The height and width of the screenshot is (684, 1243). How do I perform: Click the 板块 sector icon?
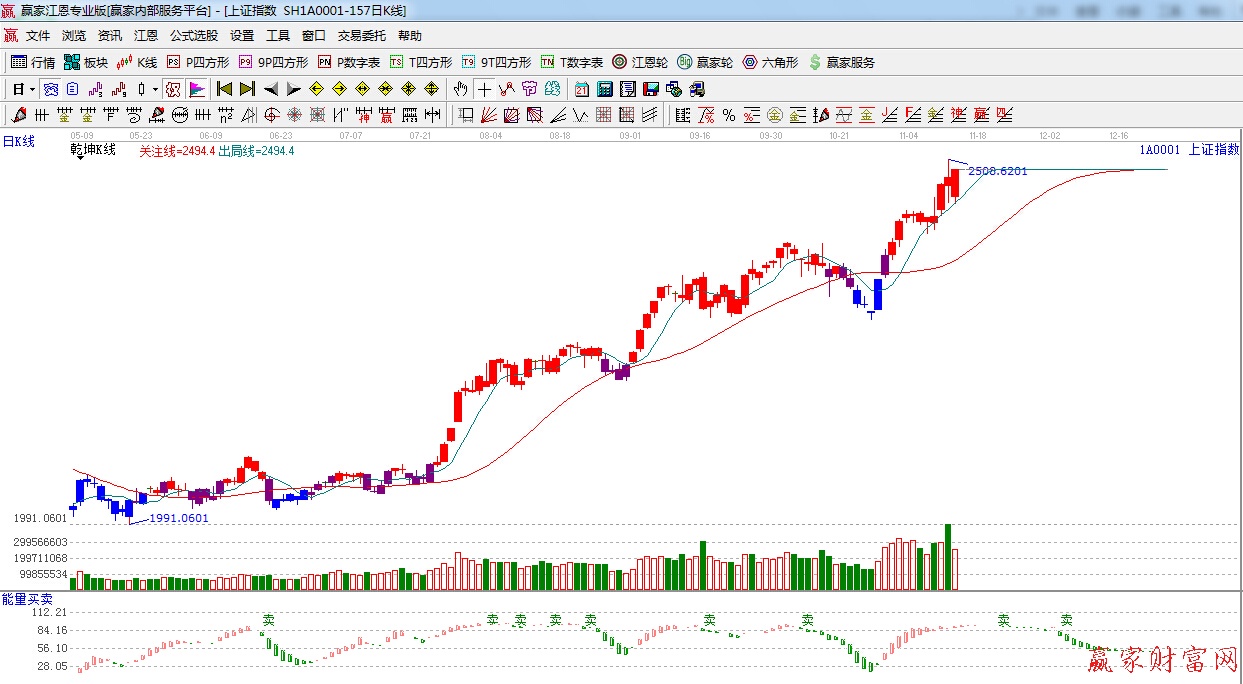(x=85, y=62)
